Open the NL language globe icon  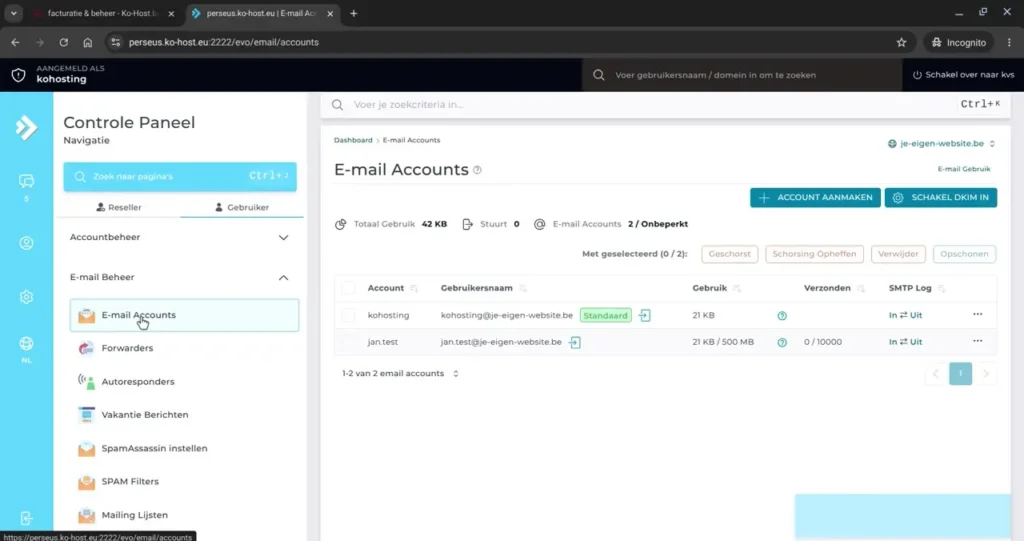(x=26, y=344)
